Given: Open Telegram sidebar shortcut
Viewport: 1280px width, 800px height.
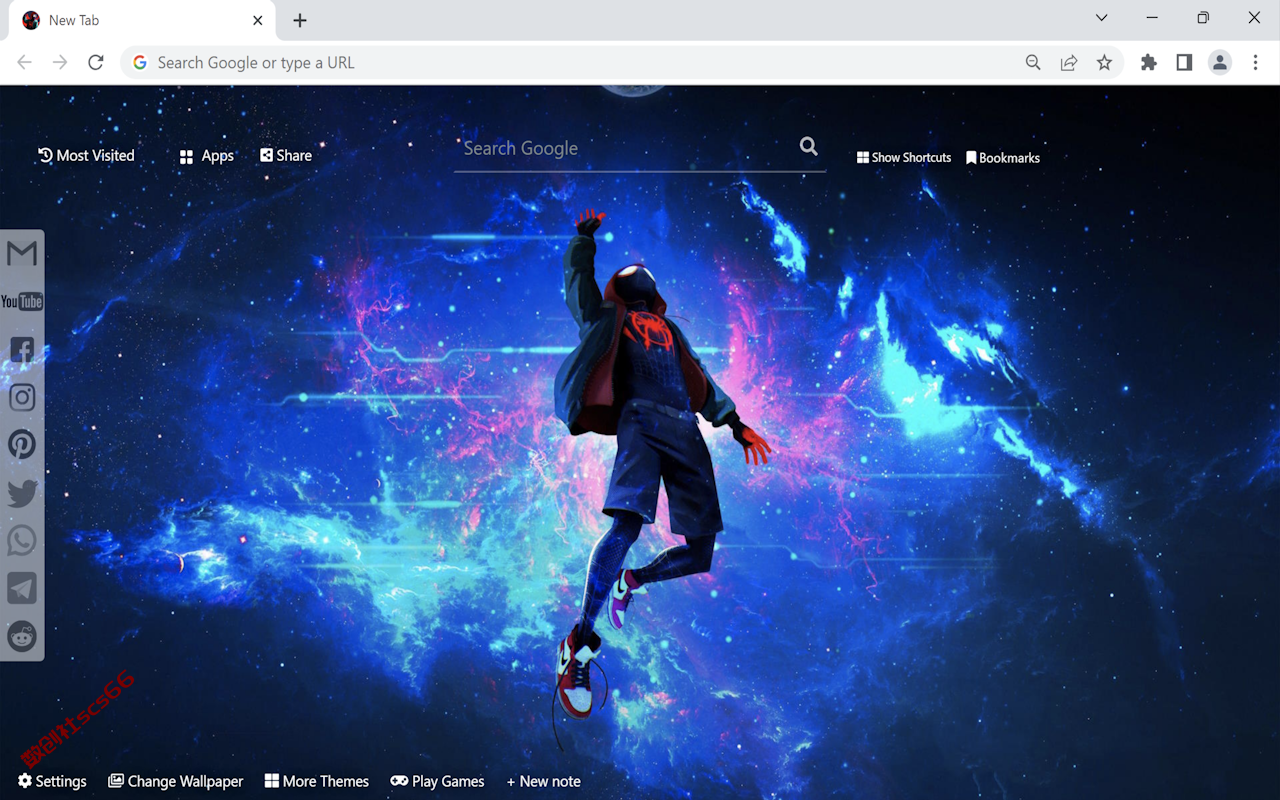Looking at the screenshot, I should 21,588.
